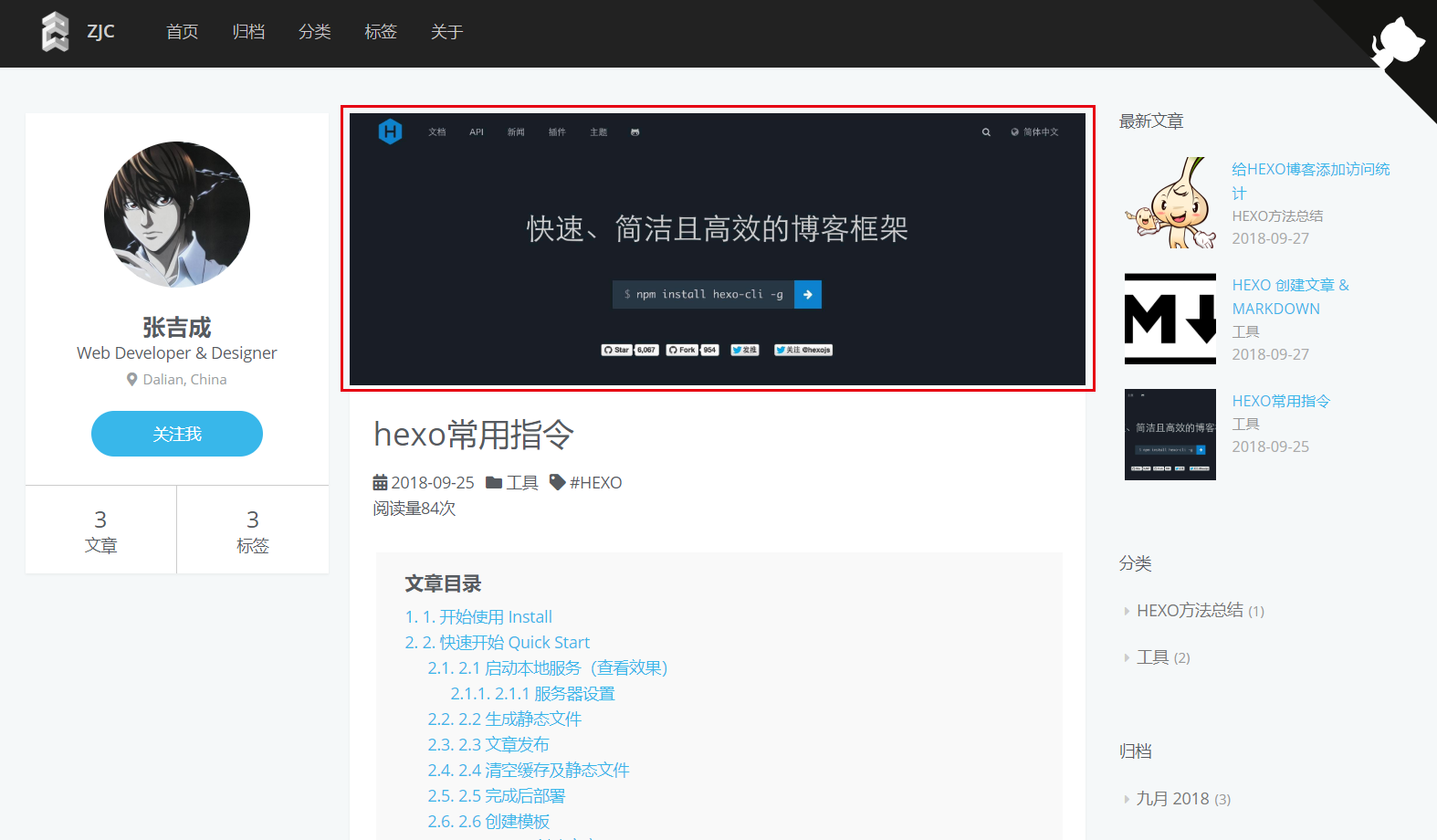Screen dimensions: 1437x840
Task: Jump to 2.6 创建模板 section
Action: coord(488,821)
